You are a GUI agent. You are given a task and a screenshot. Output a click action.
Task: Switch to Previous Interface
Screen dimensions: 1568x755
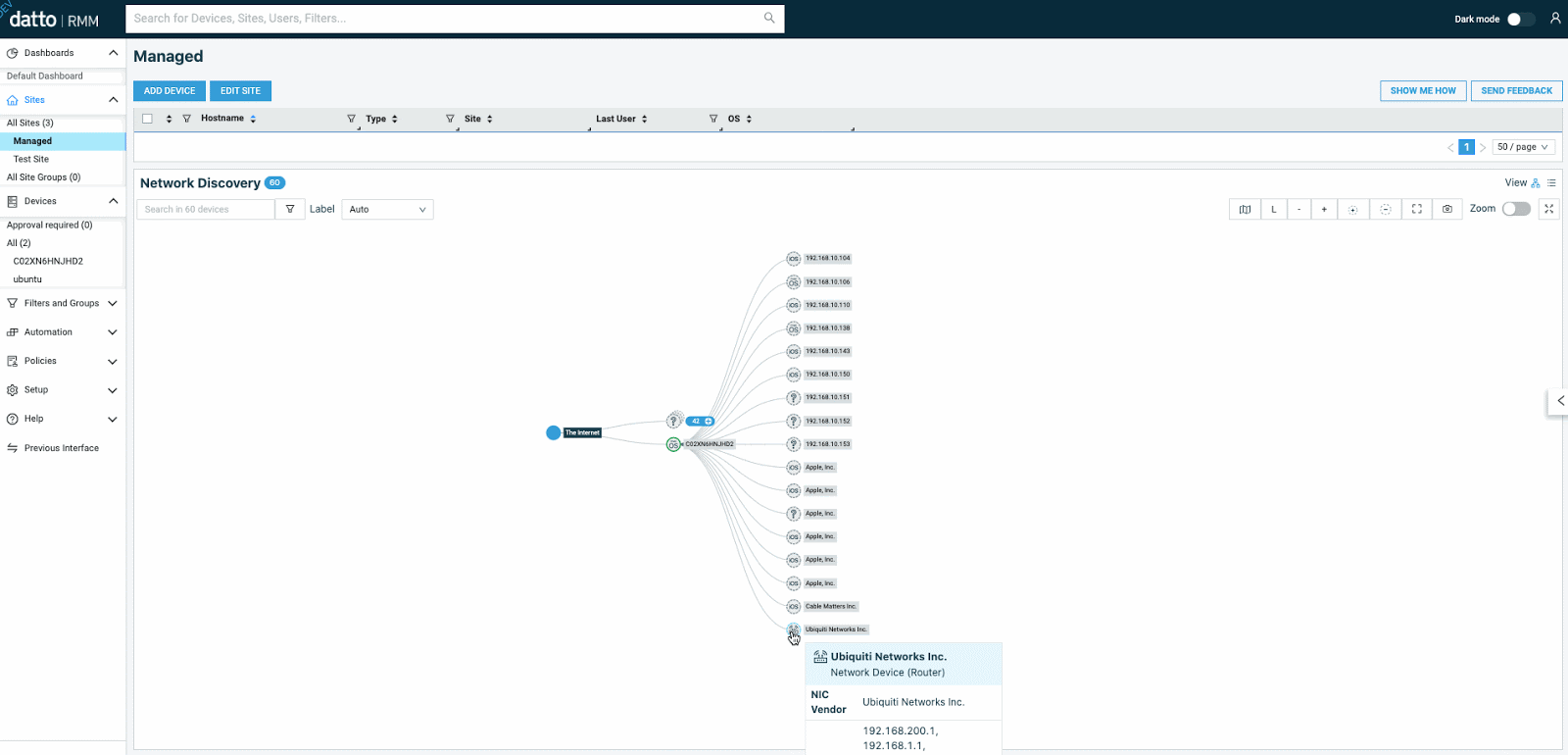[62, 448]
